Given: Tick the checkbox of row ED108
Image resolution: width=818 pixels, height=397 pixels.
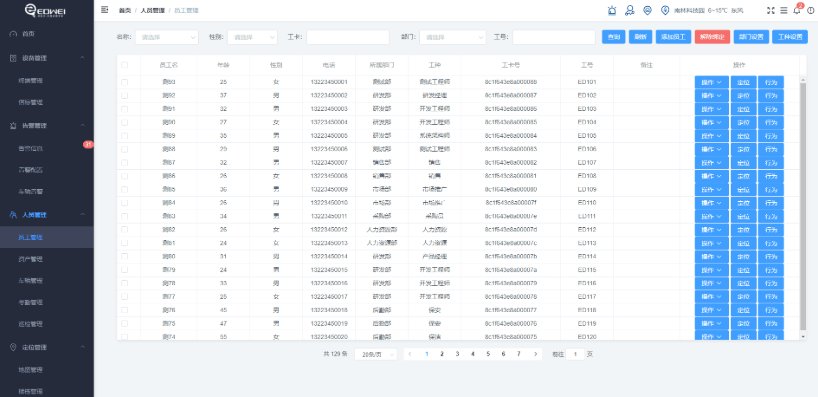Looking at the screenshot, I should 124,176.
